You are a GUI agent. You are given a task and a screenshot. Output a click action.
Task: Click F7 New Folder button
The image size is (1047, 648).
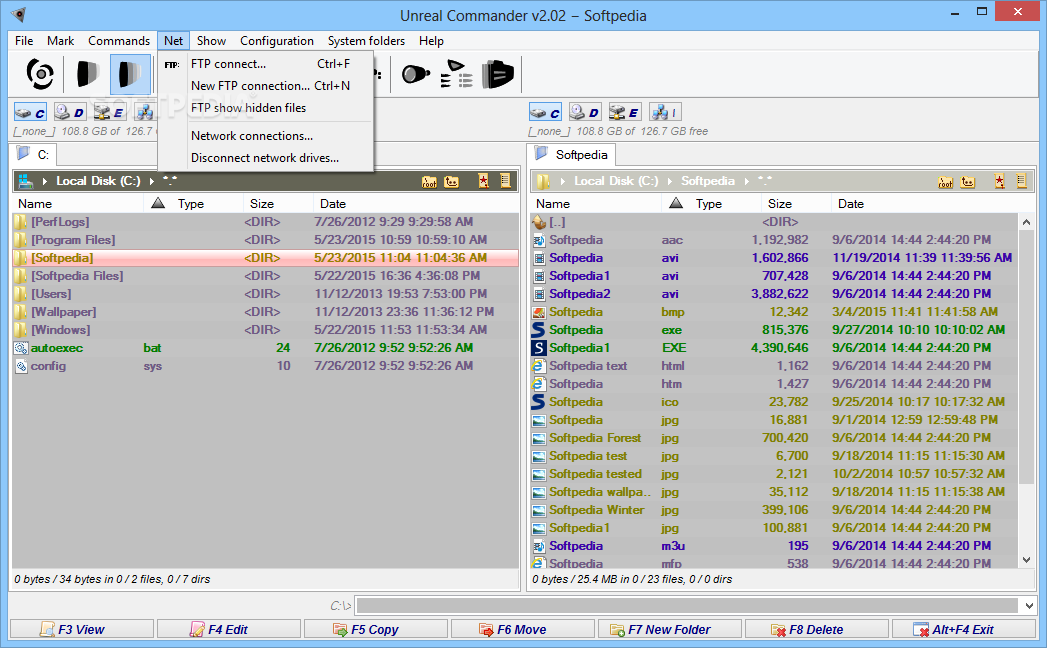[669, 629]
